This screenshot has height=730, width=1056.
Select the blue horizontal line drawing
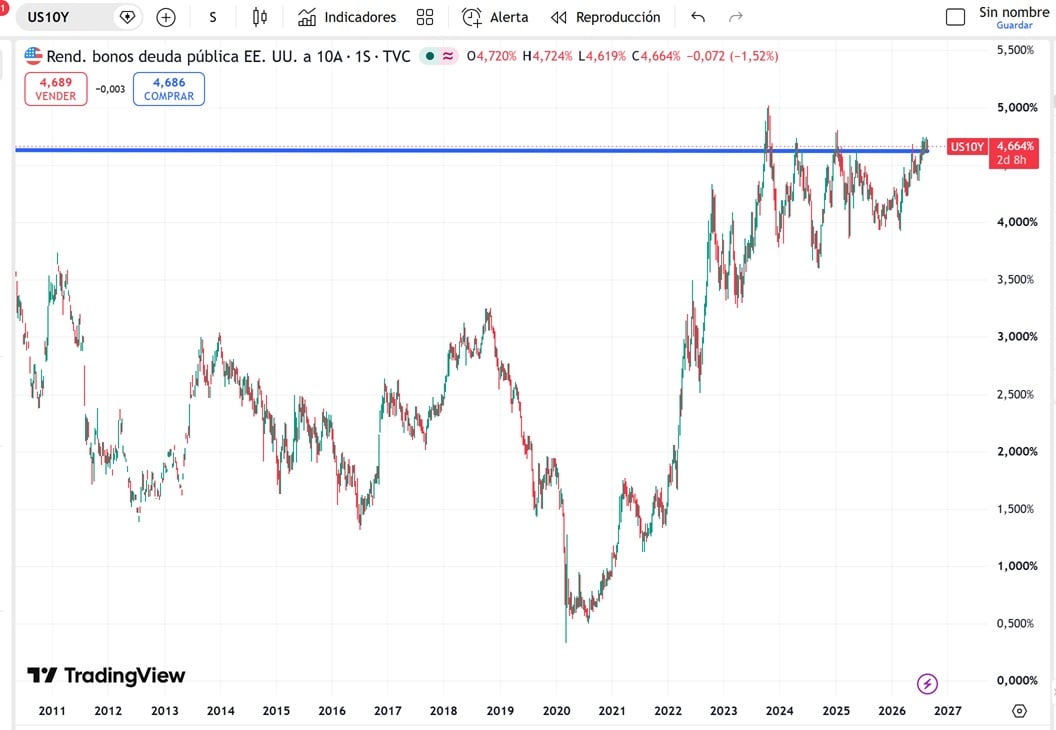(x=471, y=150)
